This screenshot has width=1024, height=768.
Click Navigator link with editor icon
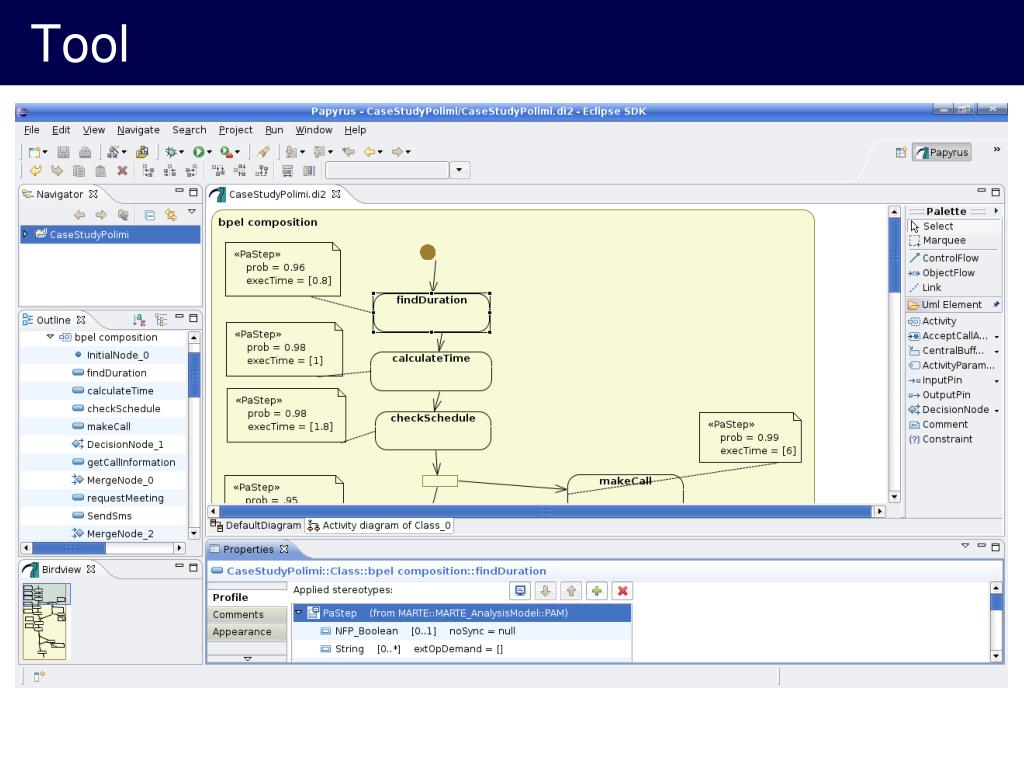click(171, 215)
